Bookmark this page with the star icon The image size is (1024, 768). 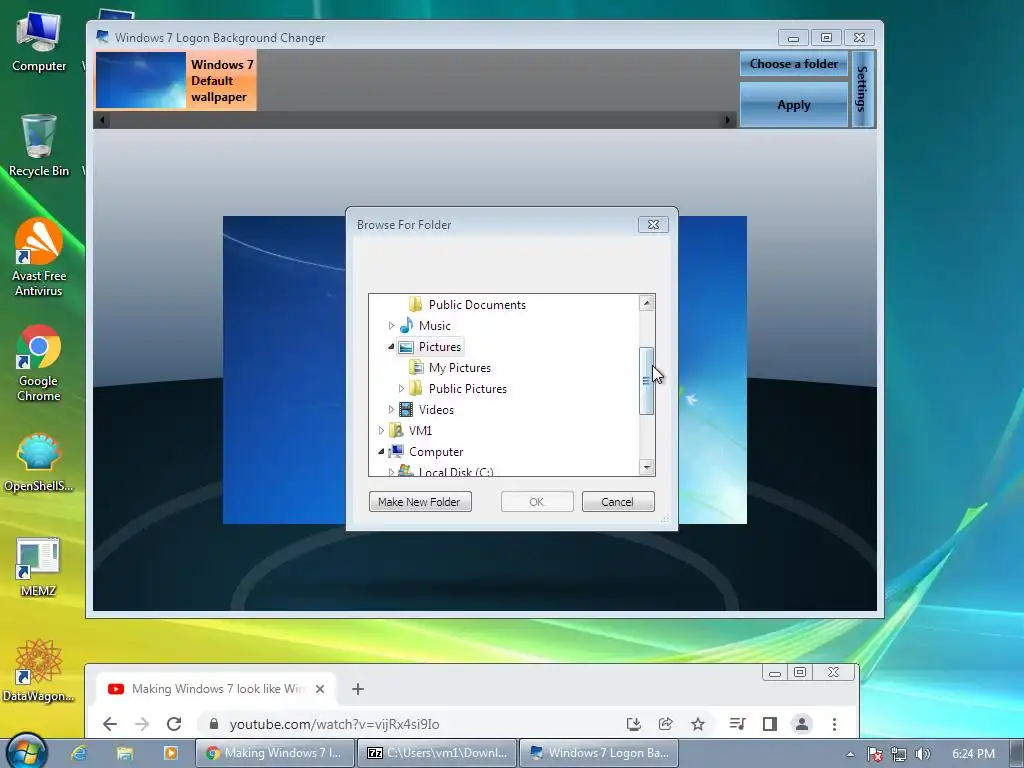(698, 724)
